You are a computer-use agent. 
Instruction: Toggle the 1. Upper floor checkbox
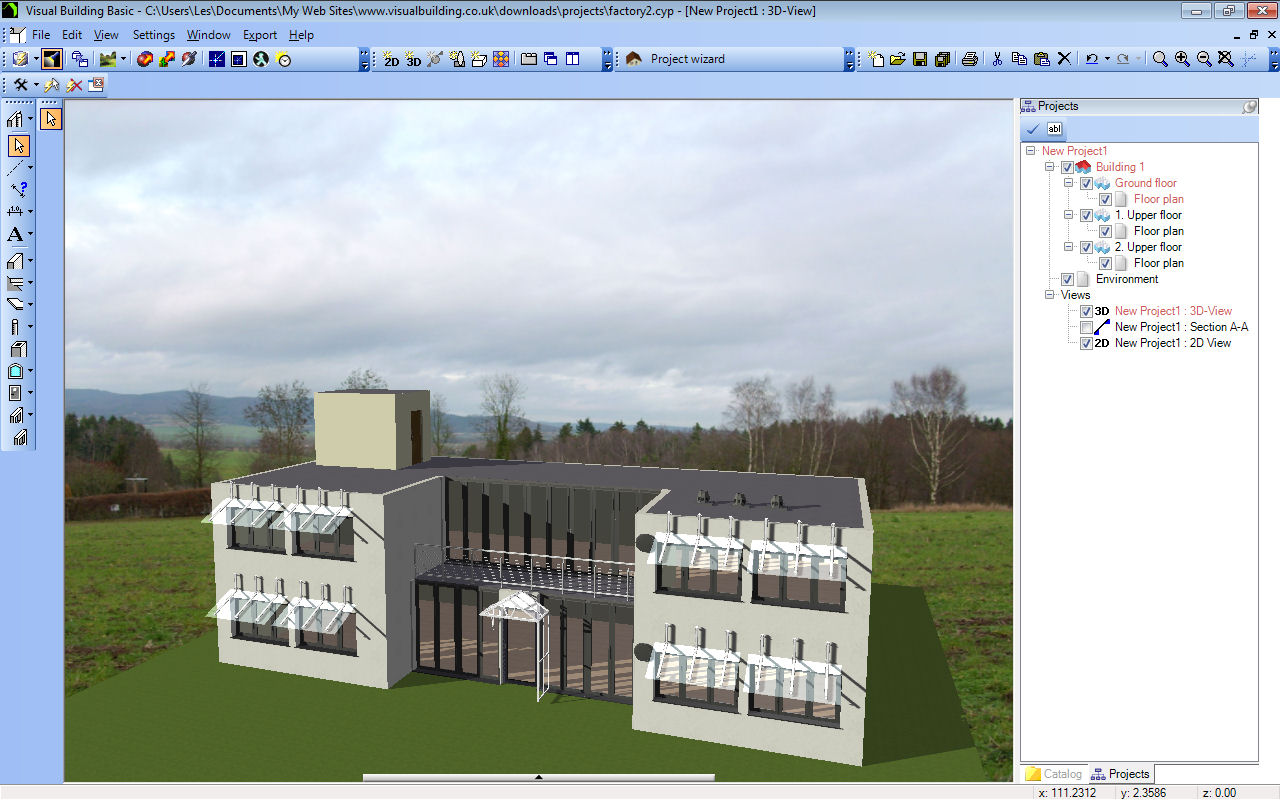(1086, 216)
